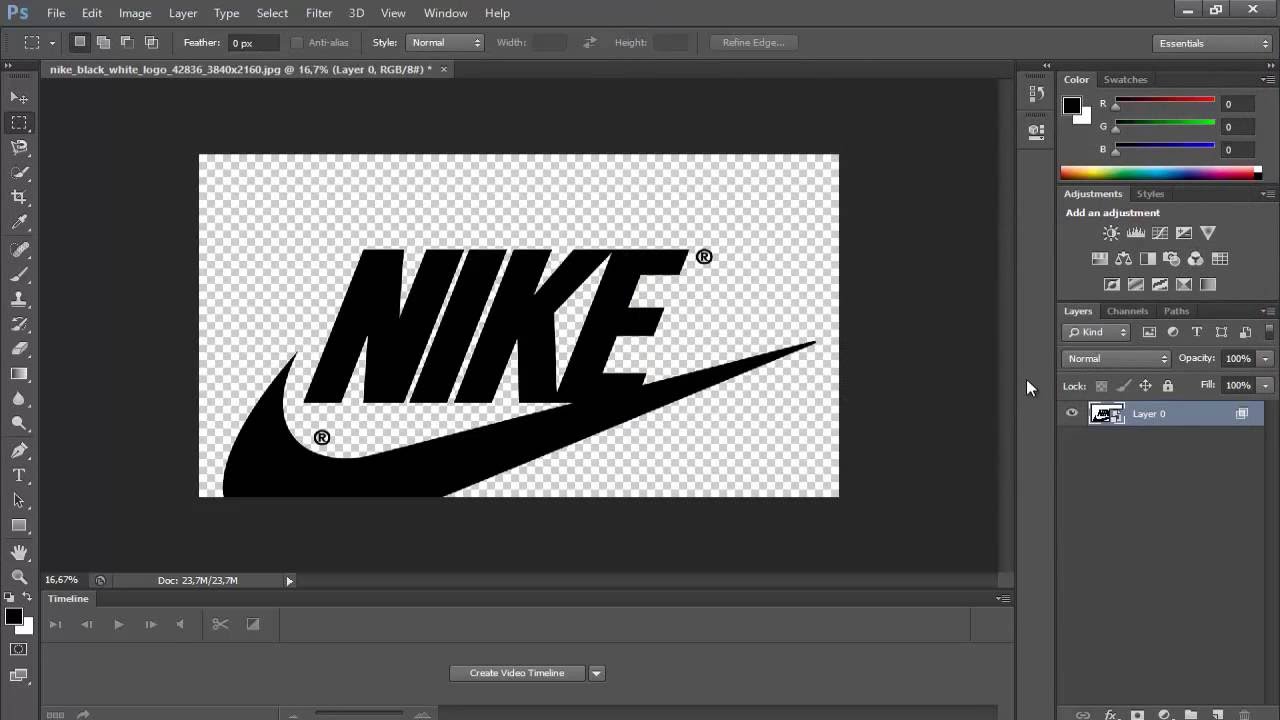Click the Levels adjustment icon
The image size is (1280, 720).
click(1135, 233)
